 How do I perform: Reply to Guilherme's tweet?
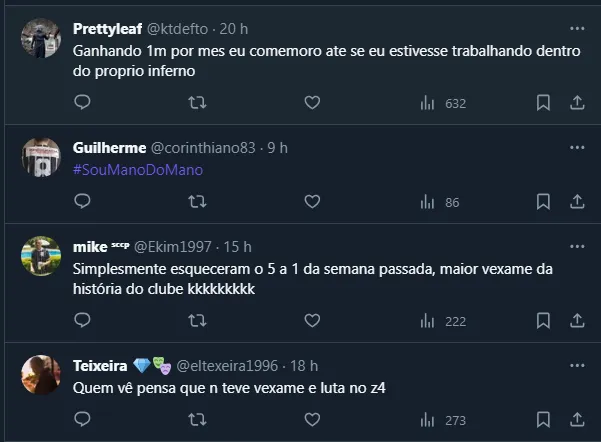click(83, 202)
